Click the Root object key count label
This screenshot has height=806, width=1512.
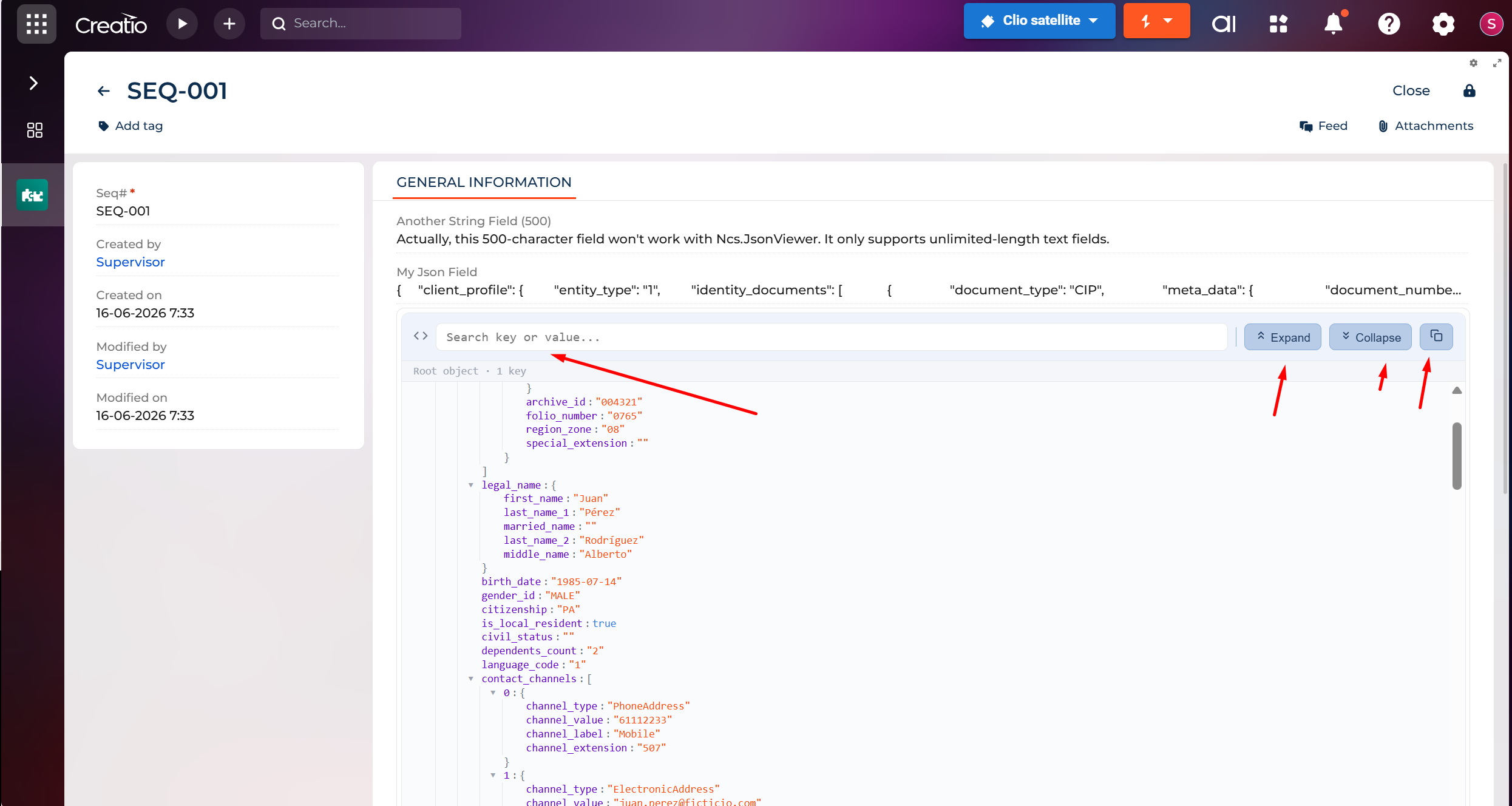pos(470,371)
